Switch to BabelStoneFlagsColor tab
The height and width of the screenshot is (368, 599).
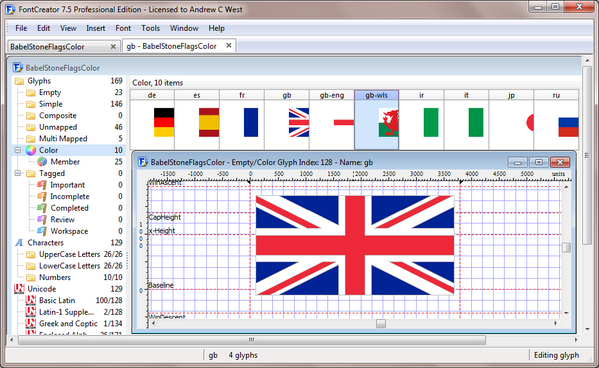(63, 47)
